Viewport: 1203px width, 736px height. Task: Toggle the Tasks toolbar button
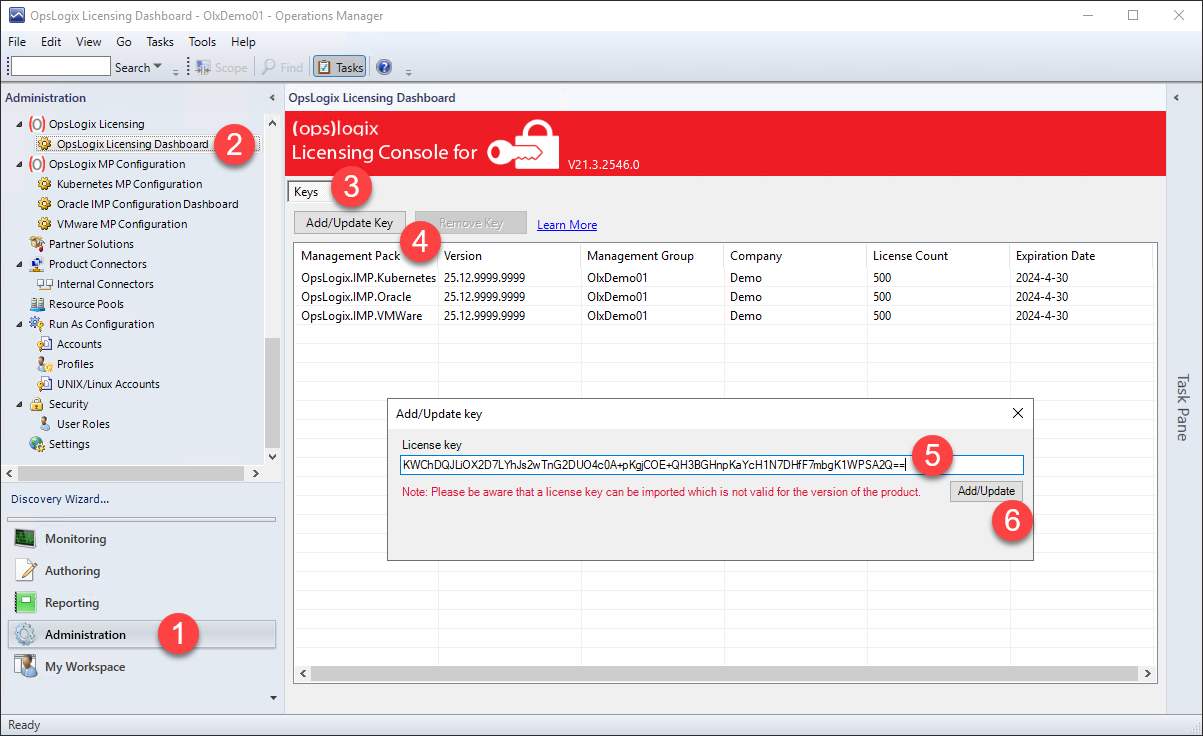tap(340, 67)
